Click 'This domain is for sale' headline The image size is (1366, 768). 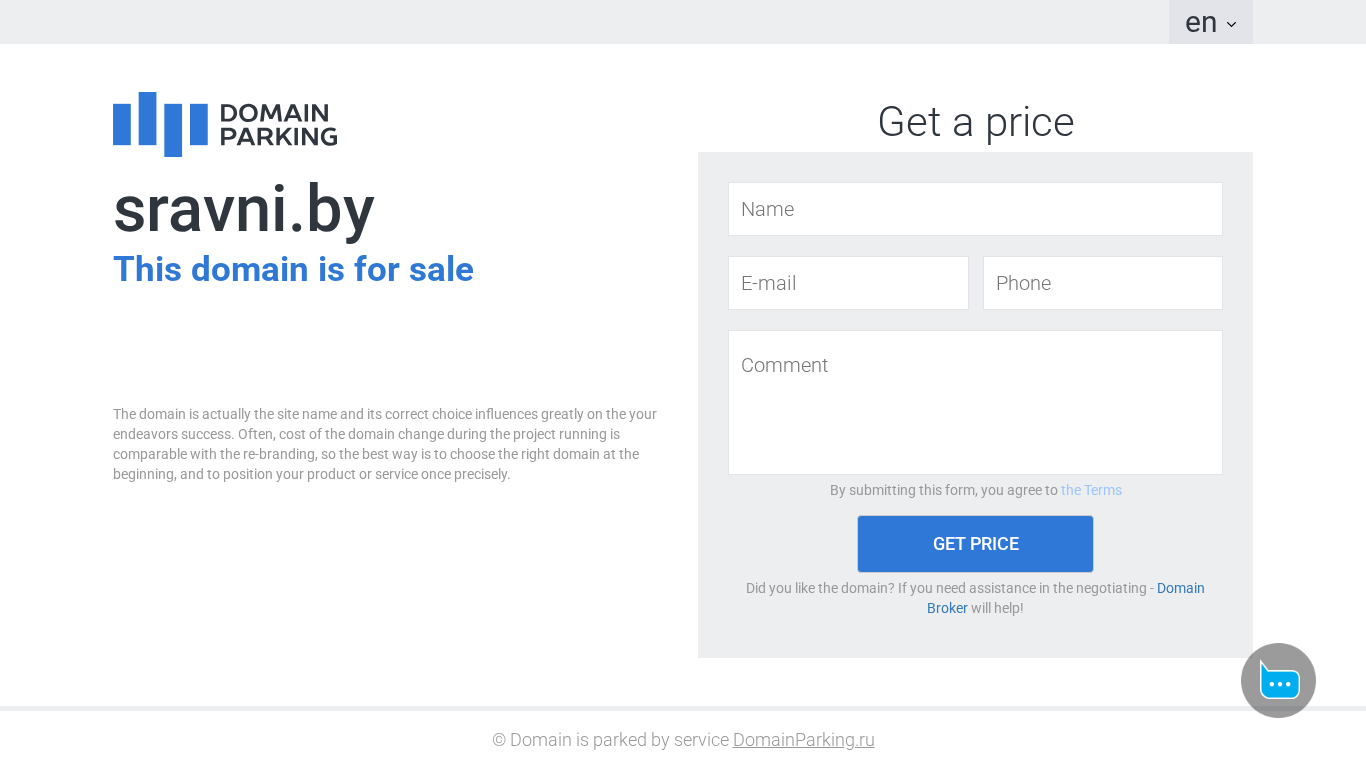[x=293, y=269]
